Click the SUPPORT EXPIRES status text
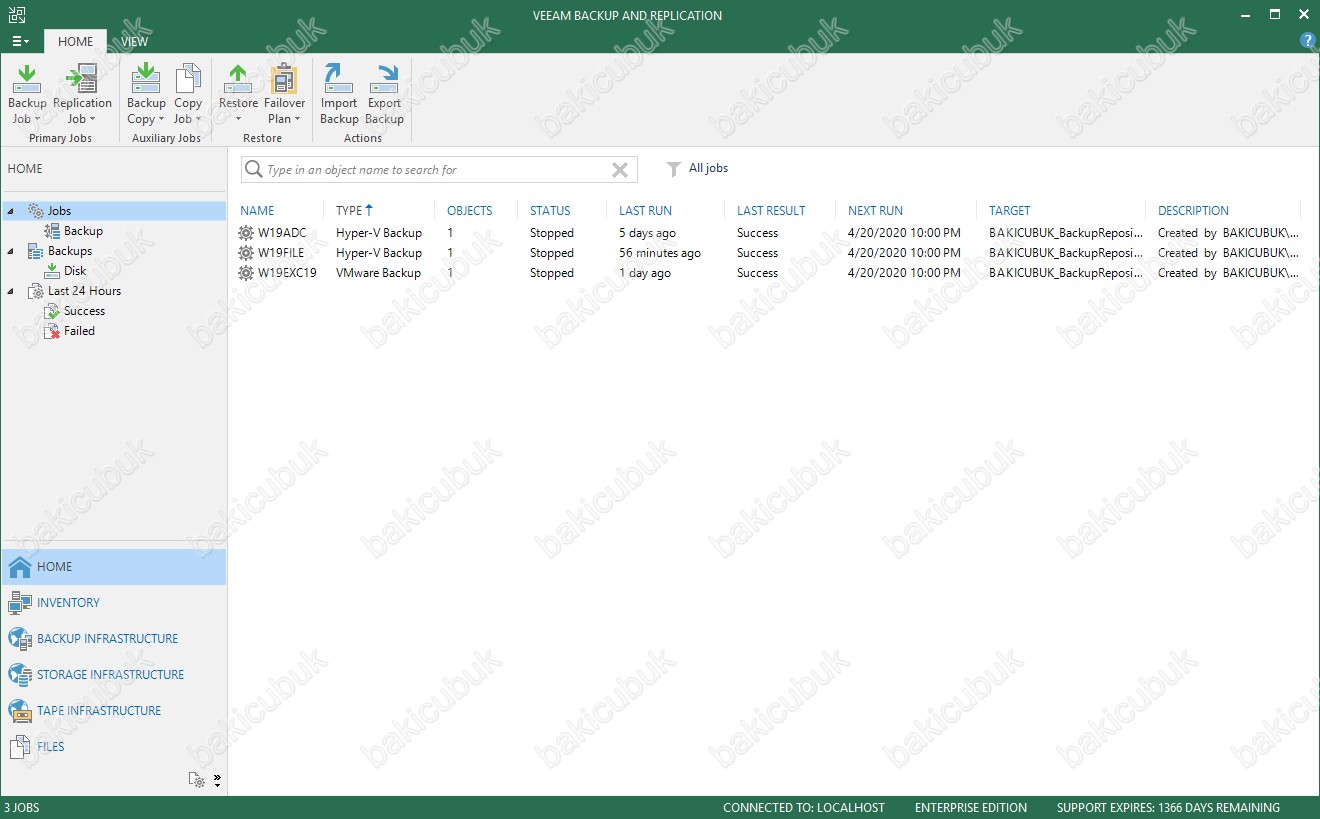The image size is (1320, 819). pos(1168,808)
